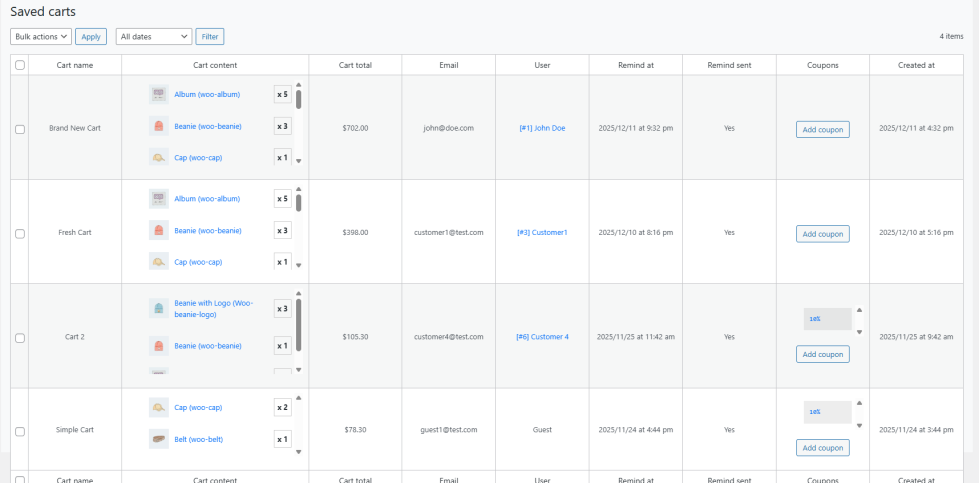Click coupon list up arrow in Cart 2

point(859,310)
